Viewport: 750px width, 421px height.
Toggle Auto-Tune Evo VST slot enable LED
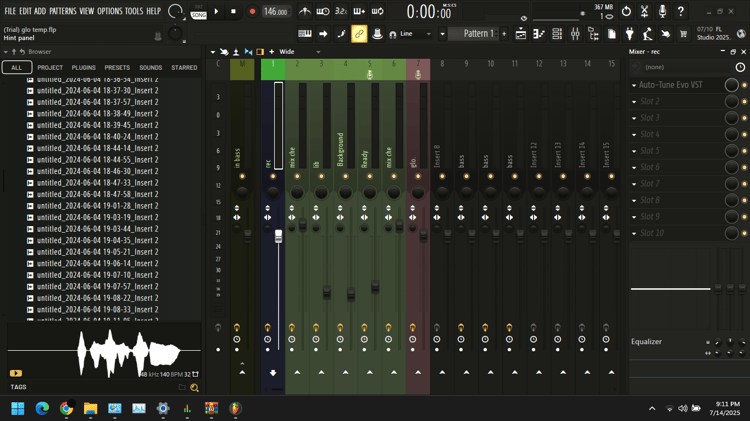744,85
